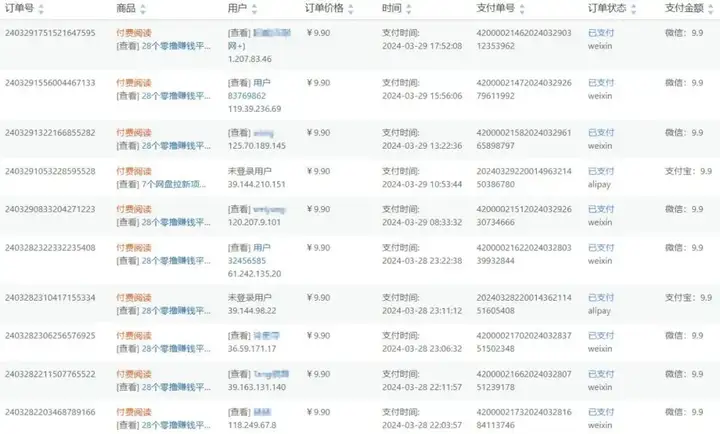The height and width of the screenshot is (434, 720).
Task: Click payment time 2024-03-28 23:11:12
Action: point(422,310)
